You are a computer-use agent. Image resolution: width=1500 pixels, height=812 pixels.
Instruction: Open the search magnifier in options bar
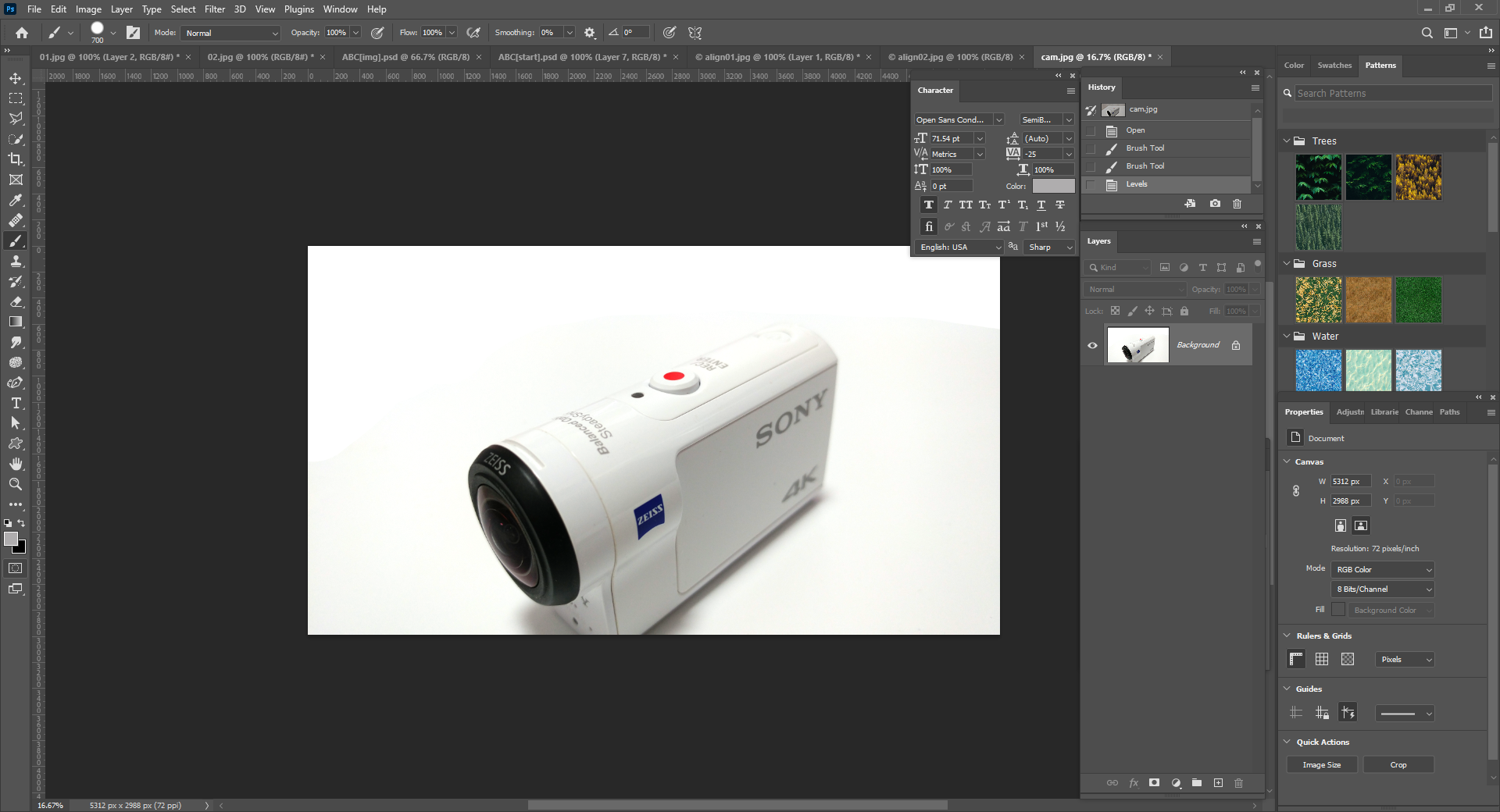[x=1427, y=33]
